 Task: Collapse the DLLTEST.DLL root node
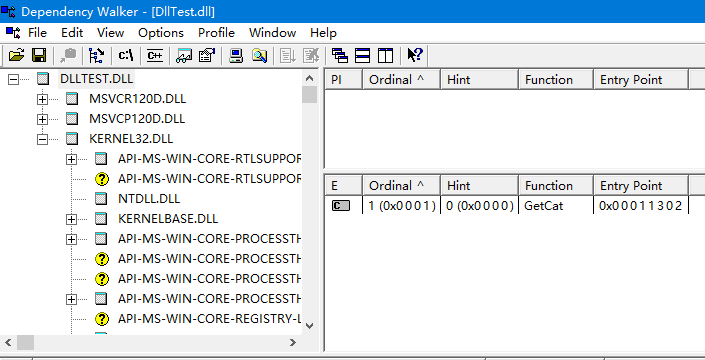pos(13,80)
